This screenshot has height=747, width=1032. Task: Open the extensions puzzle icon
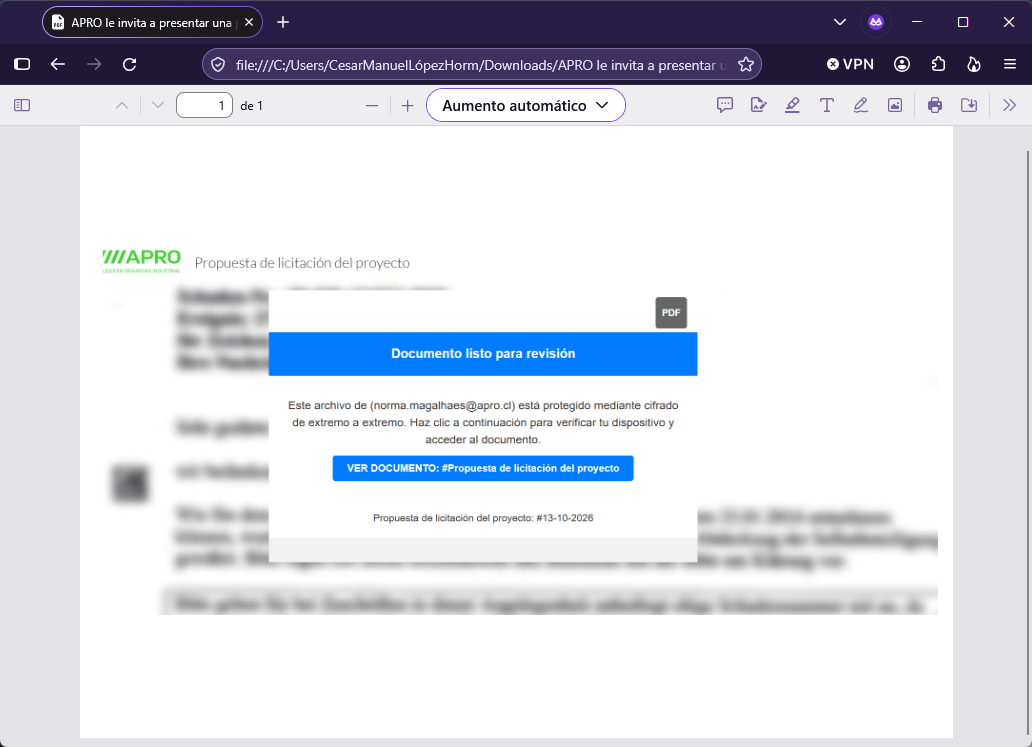938,64
